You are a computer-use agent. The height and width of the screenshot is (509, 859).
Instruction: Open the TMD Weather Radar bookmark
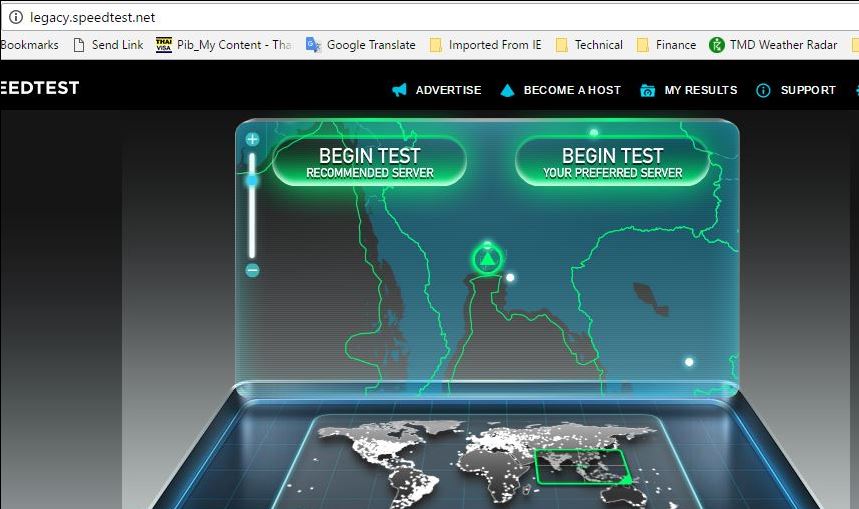(x=773, y=45)
